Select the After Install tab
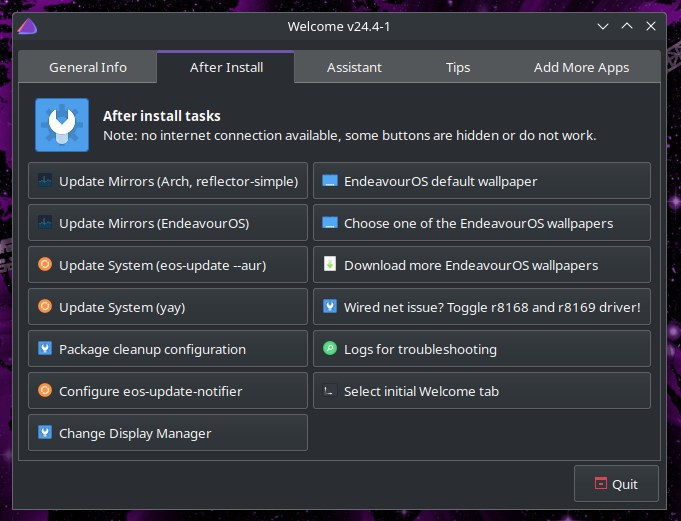681x521 pixels. click(x=226, y=67)
